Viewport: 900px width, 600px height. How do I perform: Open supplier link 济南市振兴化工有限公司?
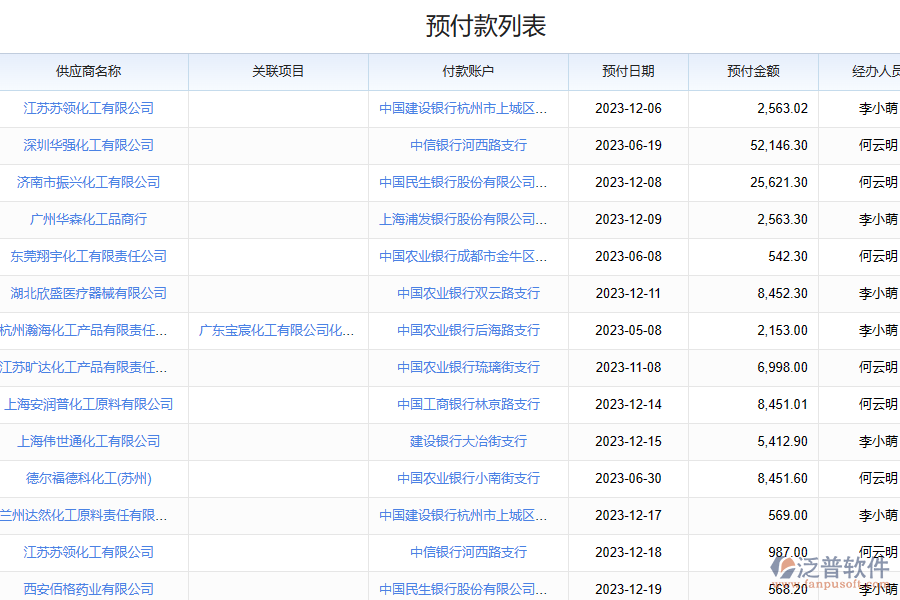pyautogui.click(x=89, y=182)
